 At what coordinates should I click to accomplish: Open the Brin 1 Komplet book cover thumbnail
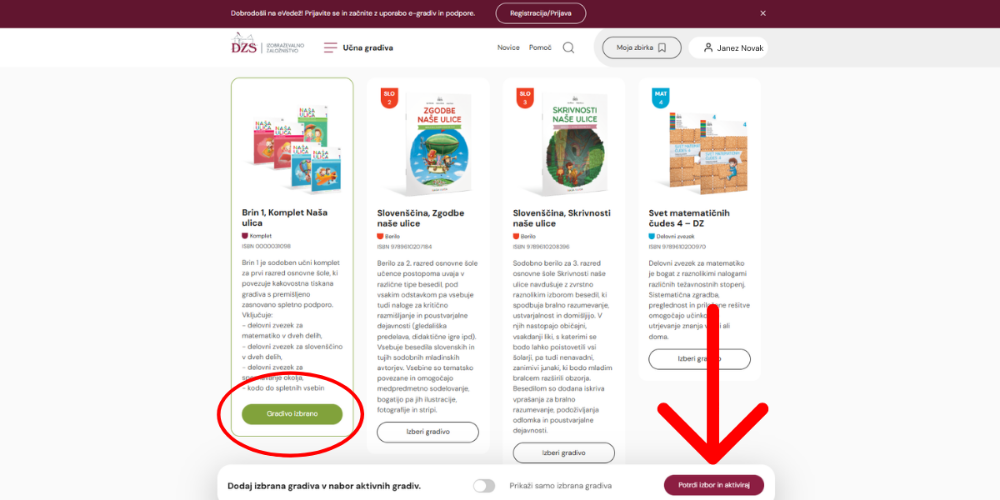(294, 149)
